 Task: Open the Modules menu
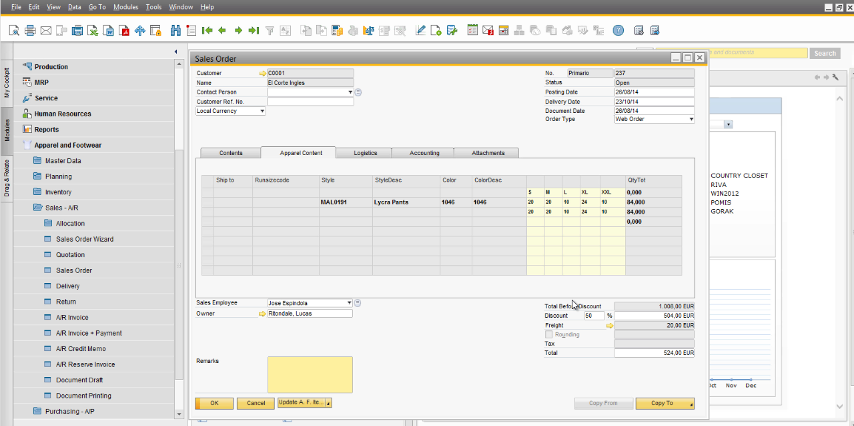(126, 6)
